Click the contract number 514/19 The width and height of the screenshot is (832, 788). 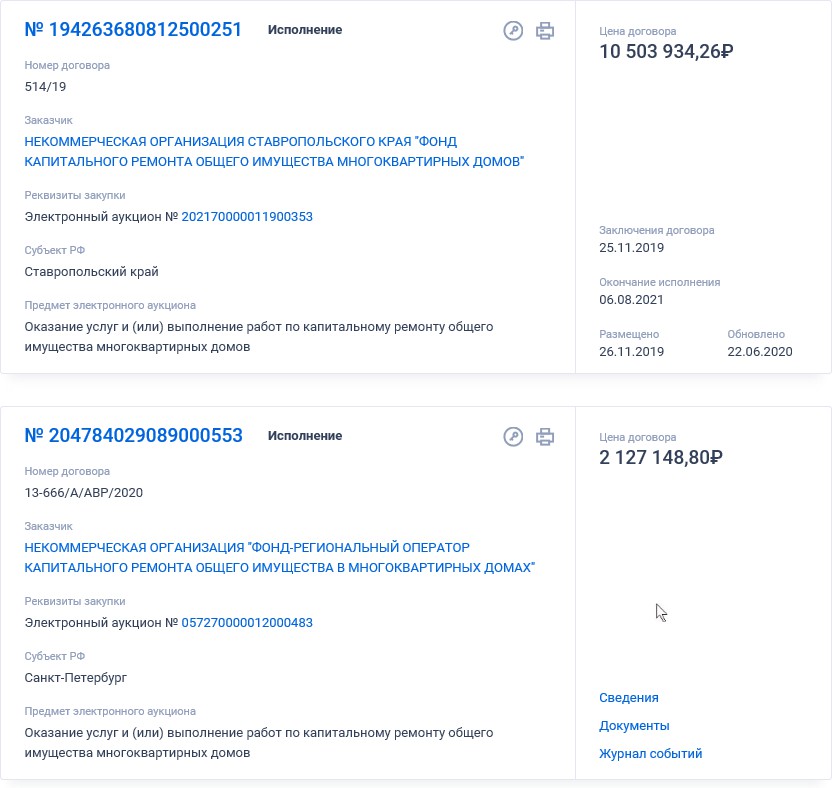click(x=45, y=87)
